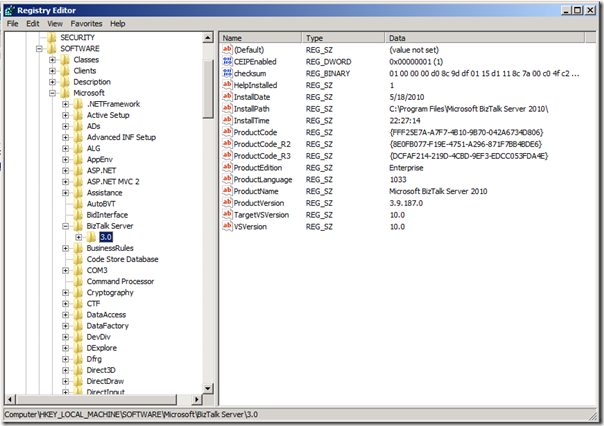Click the ProductVersion value icon
The height and width of the screenshot is (426, 604).
tap(227, 203)
